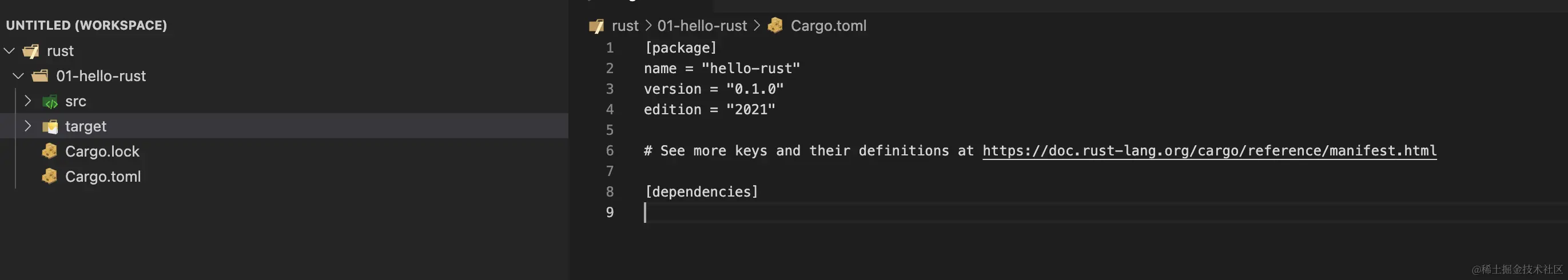This screenshot has width=1568, height=280.
Task: Click the rust workspace folder icon
Action: (x=30, y=51)
